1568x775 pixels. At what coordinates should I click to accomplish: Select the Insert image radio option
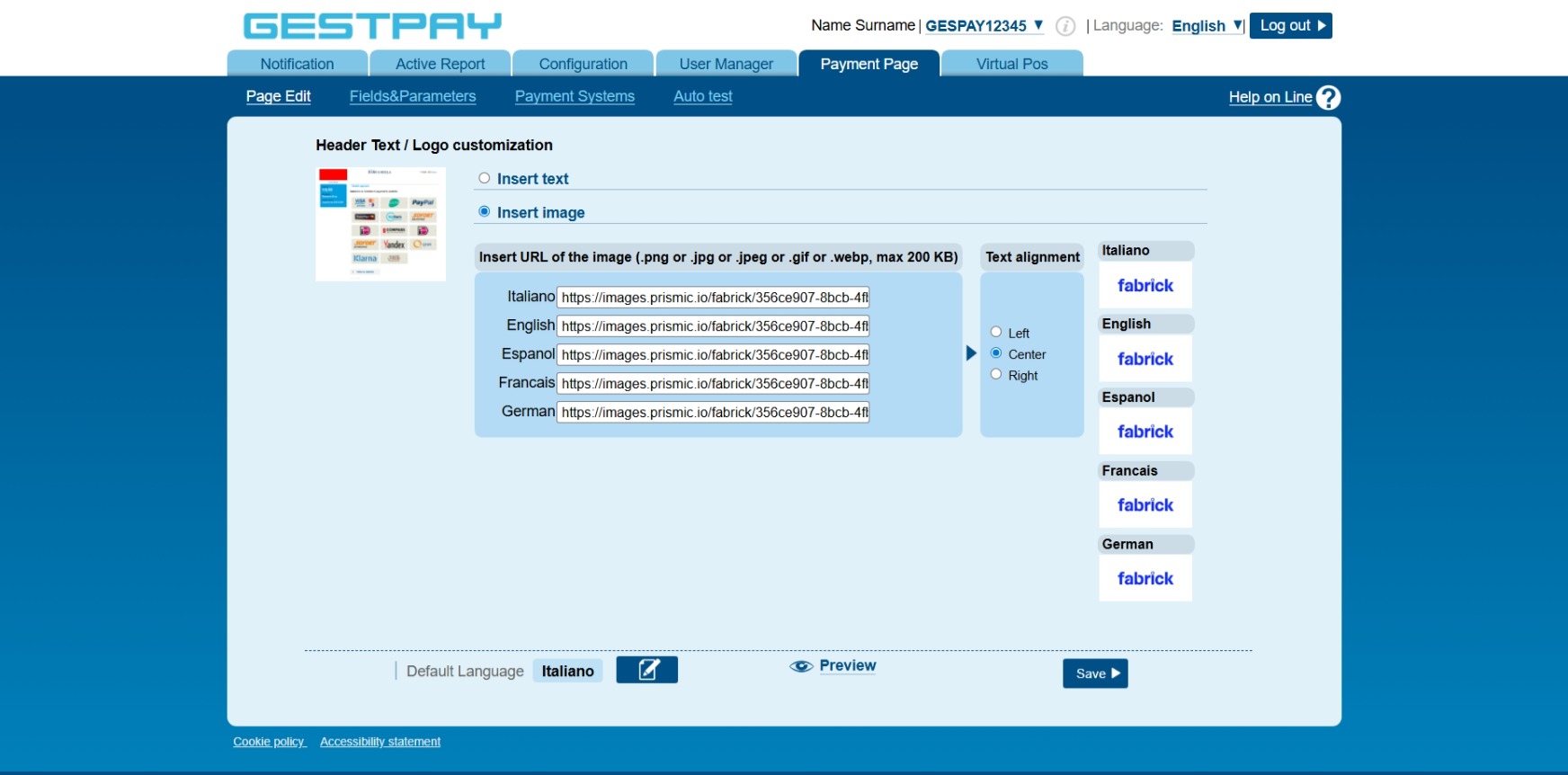point(485,212)
